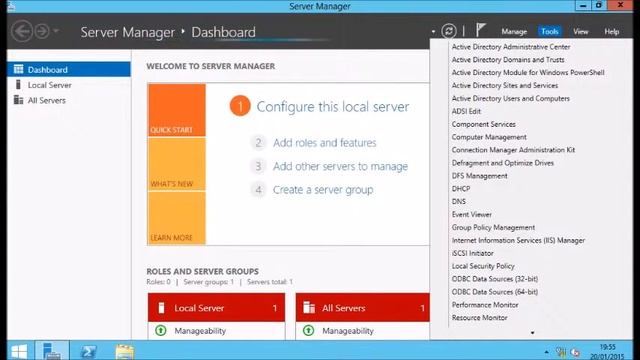Open Group Policy Management
This screenshot has width=640, height=360.
point(493,227)
